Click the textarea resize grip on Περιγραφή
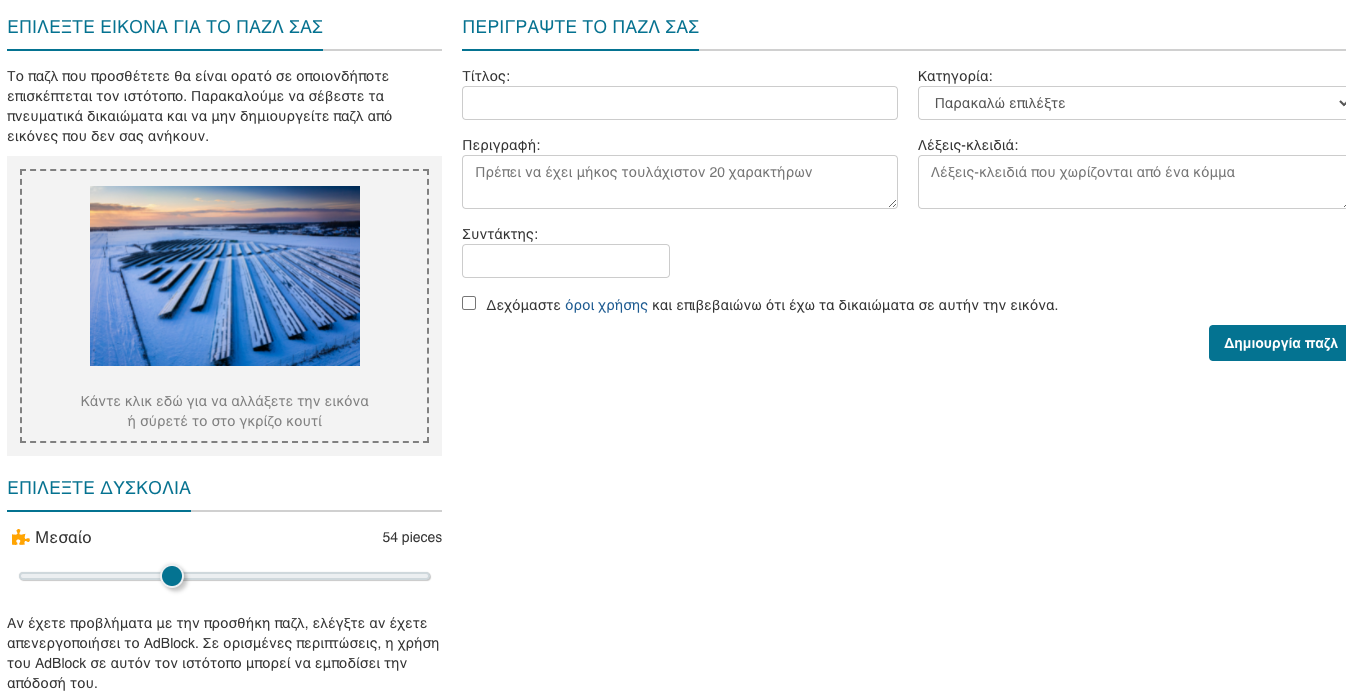 pyautogui.click(x=893, y=204)
